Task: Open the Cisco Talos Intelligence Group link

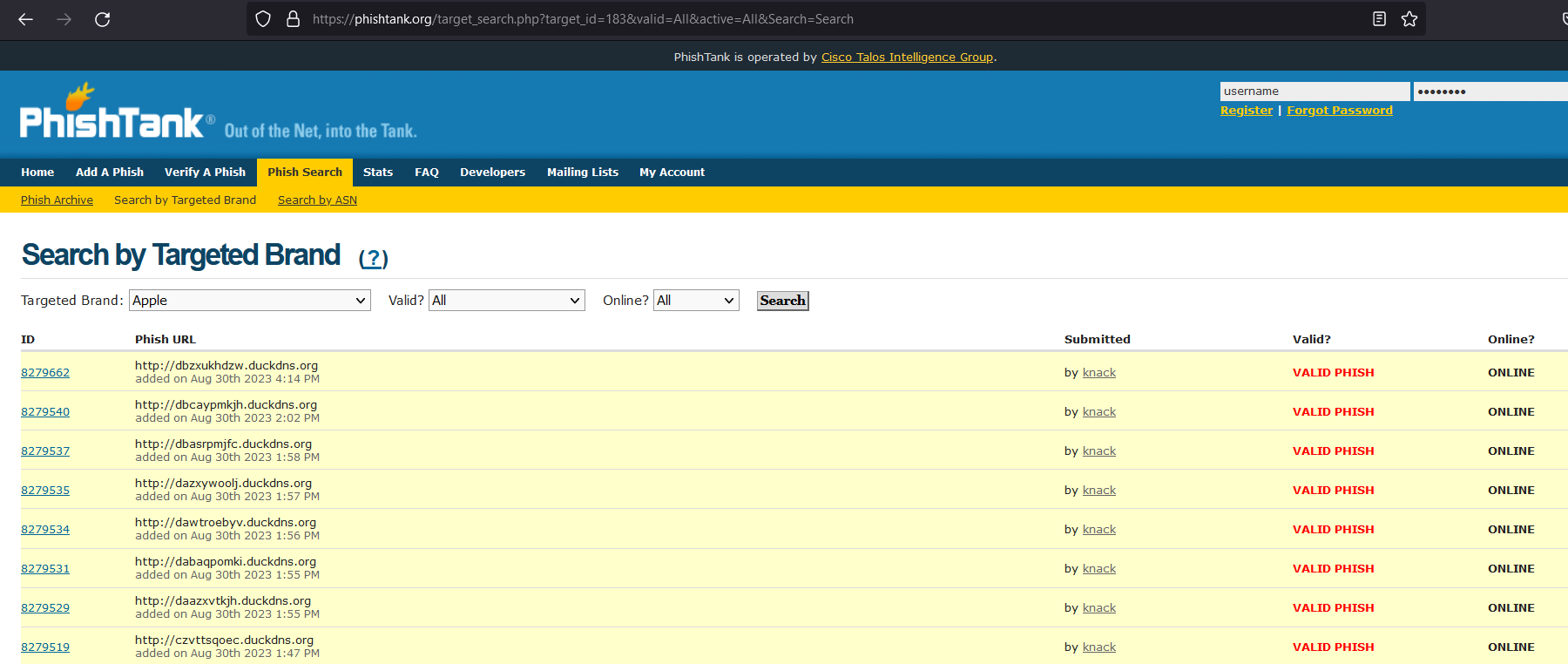Action: click(907, 58)
